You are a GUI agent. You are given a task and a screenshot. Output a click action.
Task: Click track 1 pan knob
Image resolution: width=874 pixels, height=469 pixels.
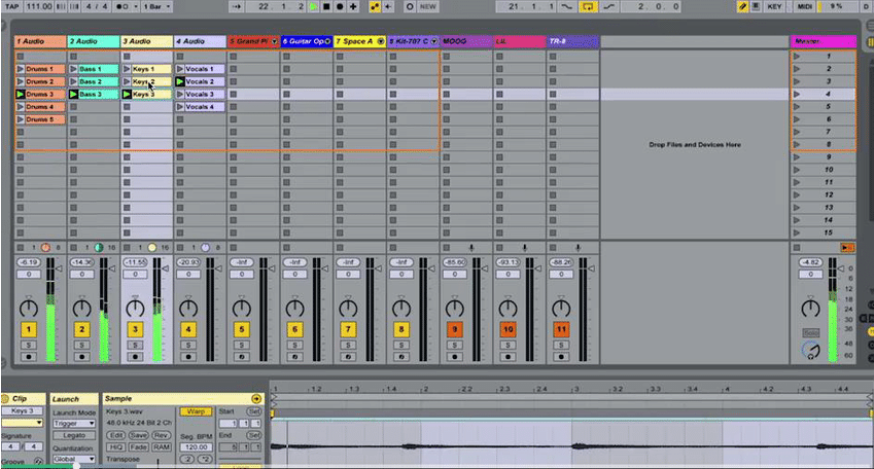coord(28,308)
